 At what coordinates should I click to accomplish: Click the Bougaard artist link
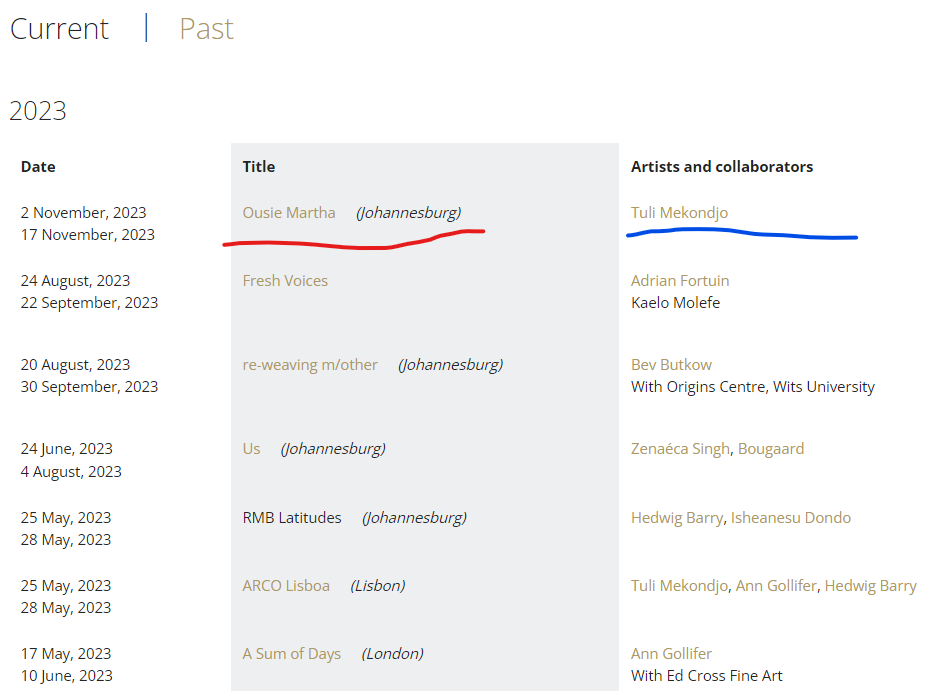pyautogui.click(x=771, y=449)
